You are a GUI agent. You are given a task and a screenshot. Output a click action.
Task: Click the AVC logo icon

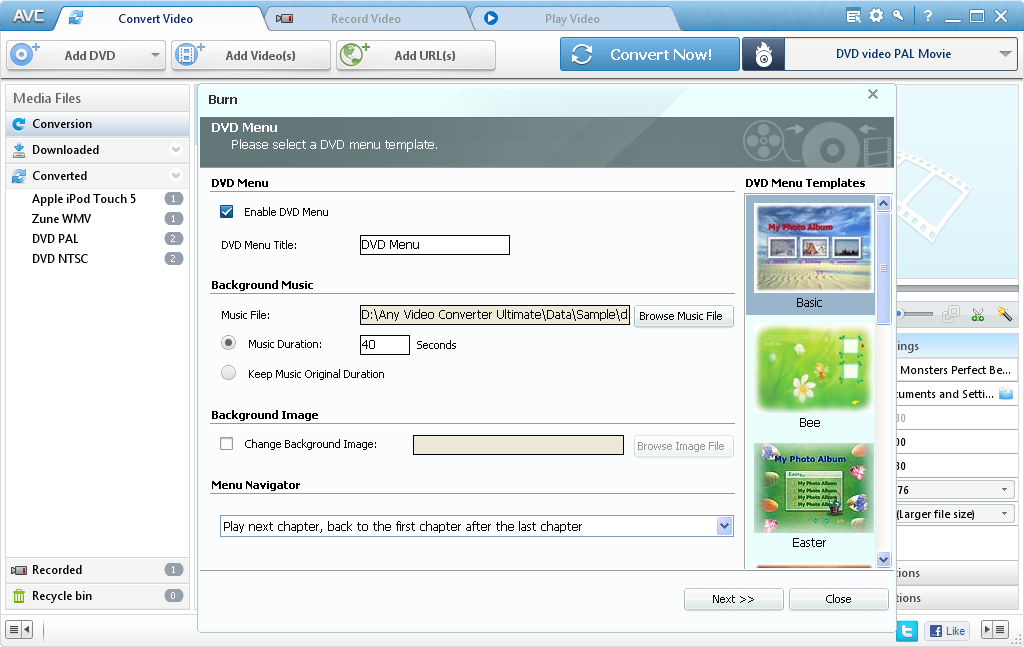(29, 16)
